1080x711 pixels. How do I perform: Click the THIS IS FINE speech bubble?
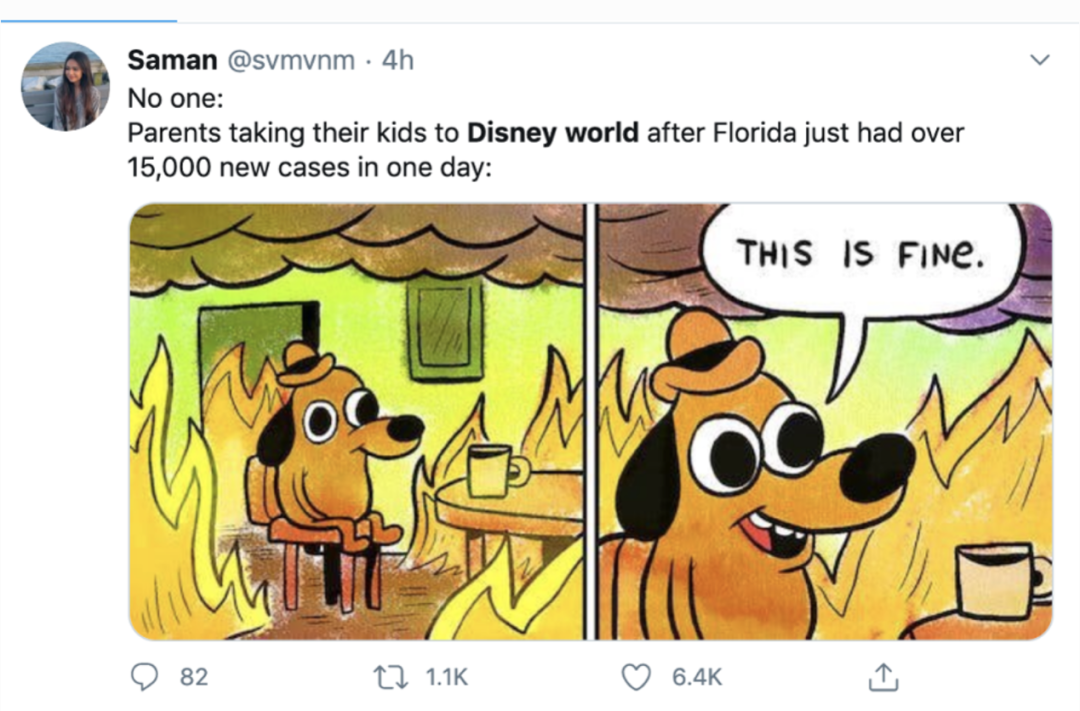(x=862, y=256)
